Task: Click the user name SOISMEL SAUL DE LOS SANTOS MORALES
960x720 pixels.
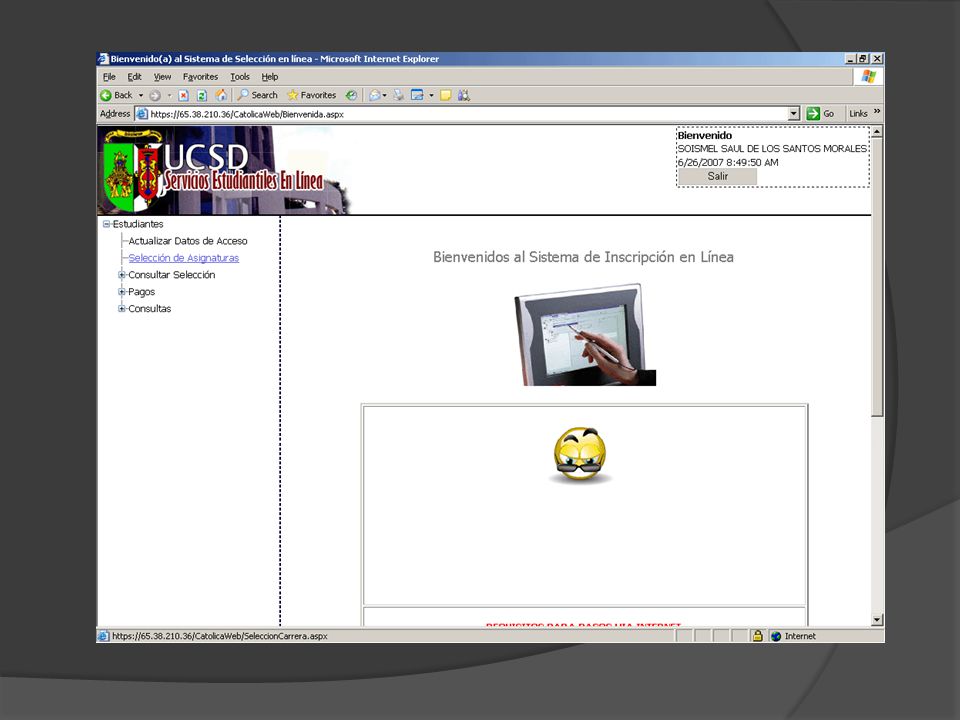Action: coord(772,149)
